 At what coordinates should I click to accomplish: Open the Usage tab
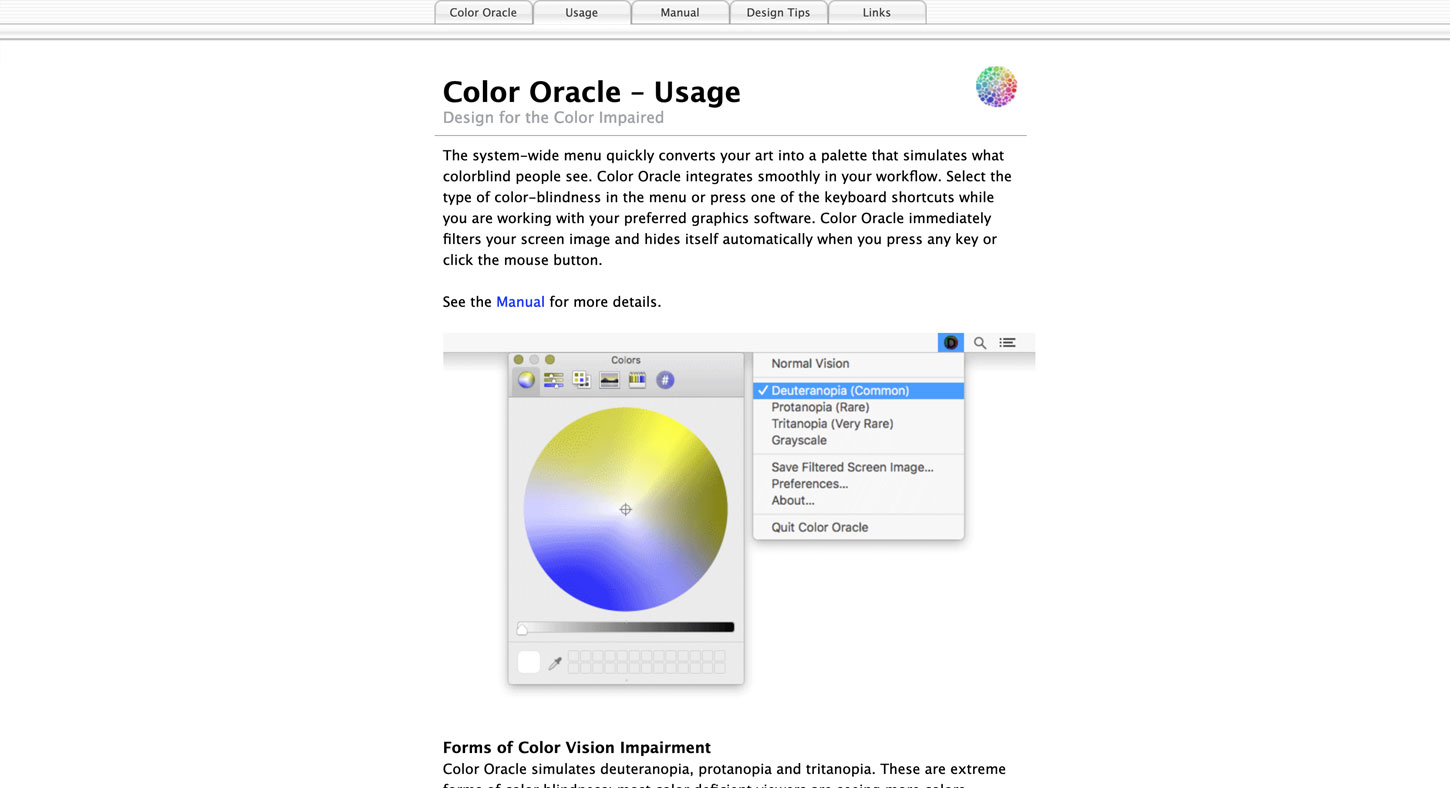pos(581,13)
